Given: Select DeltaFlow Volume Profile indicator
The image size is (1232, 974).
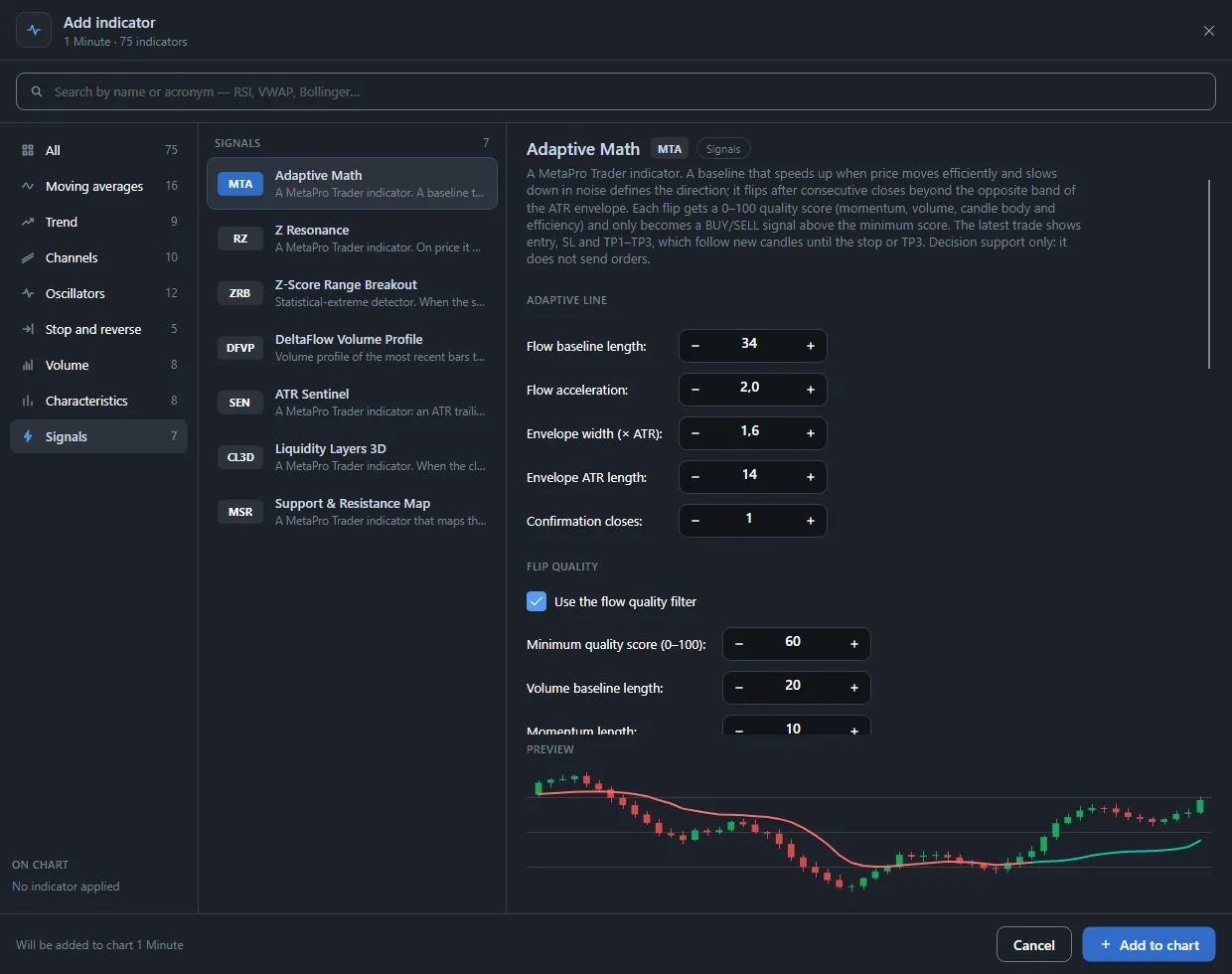Looking at the screenshot, I should (352, 348).
